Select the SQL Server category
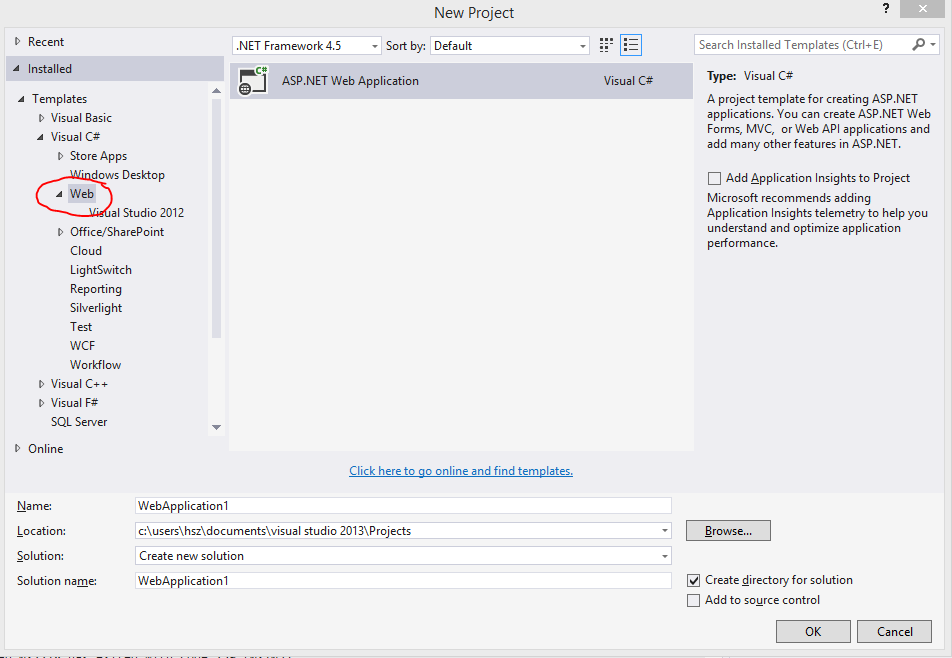 click(x=79, y=421)
